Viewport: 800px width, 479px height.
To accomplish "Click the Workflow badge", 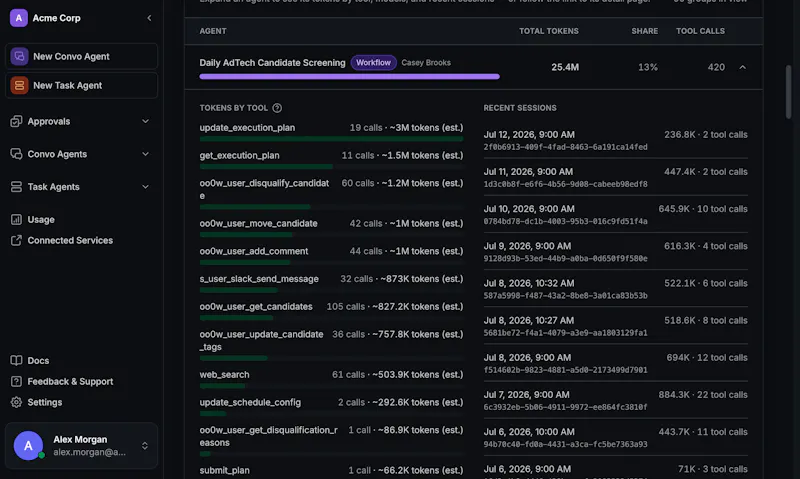I will 373,63.
